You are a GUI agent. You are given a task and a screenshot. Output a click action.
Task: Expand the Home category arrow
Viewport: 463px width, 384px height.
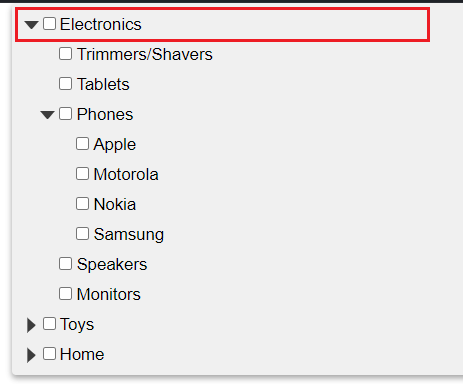31,355
